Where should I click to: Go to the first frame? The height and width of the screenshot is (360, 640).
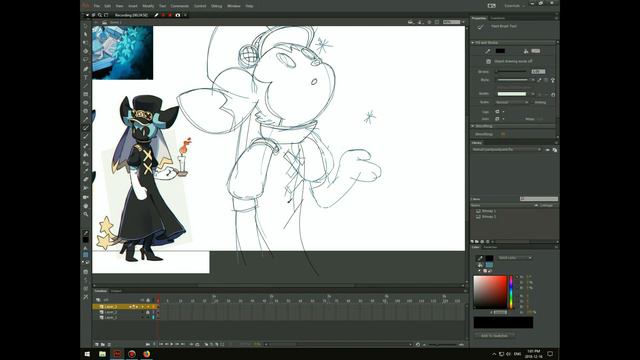[161, 344]
